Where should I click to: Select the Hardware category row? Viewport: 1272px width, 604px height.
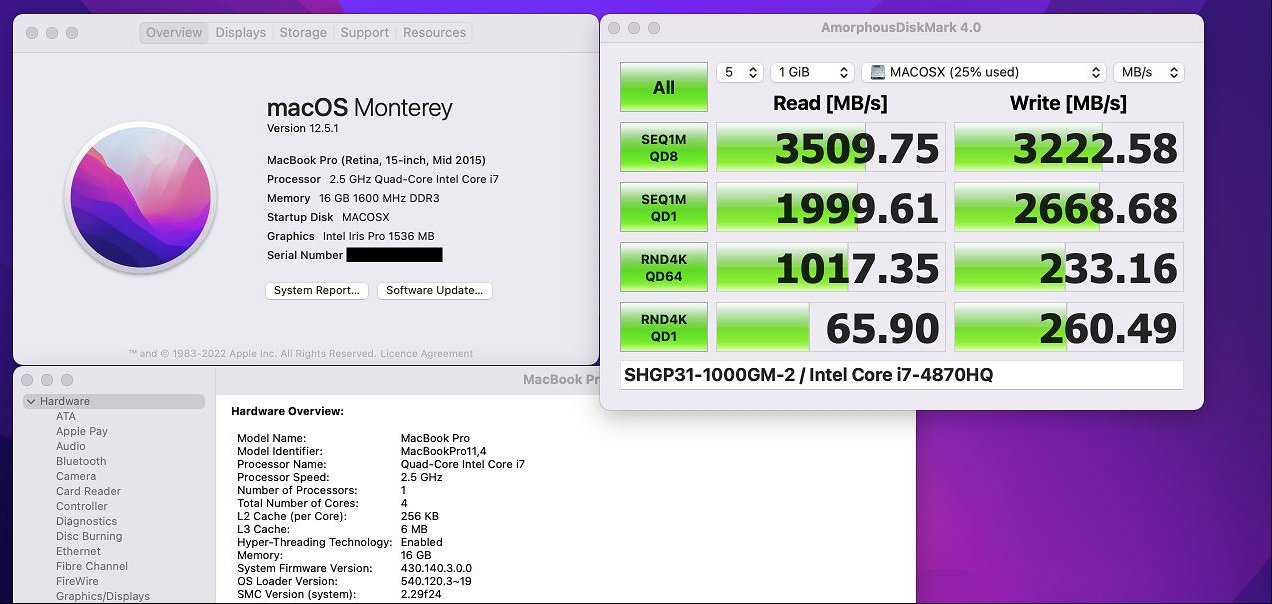pyautogui.click(x=114, y=401)
